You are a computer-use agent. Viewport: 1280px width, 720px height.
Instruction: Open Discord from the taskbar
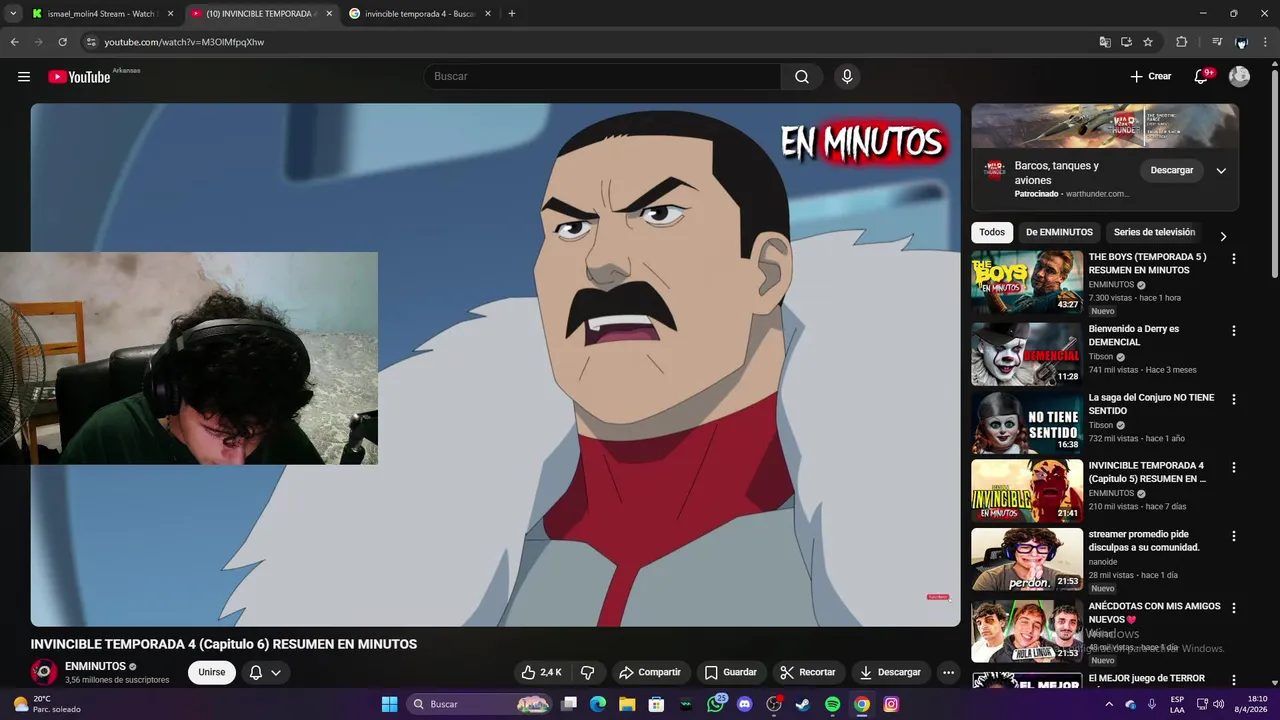[x=744, y=704]
